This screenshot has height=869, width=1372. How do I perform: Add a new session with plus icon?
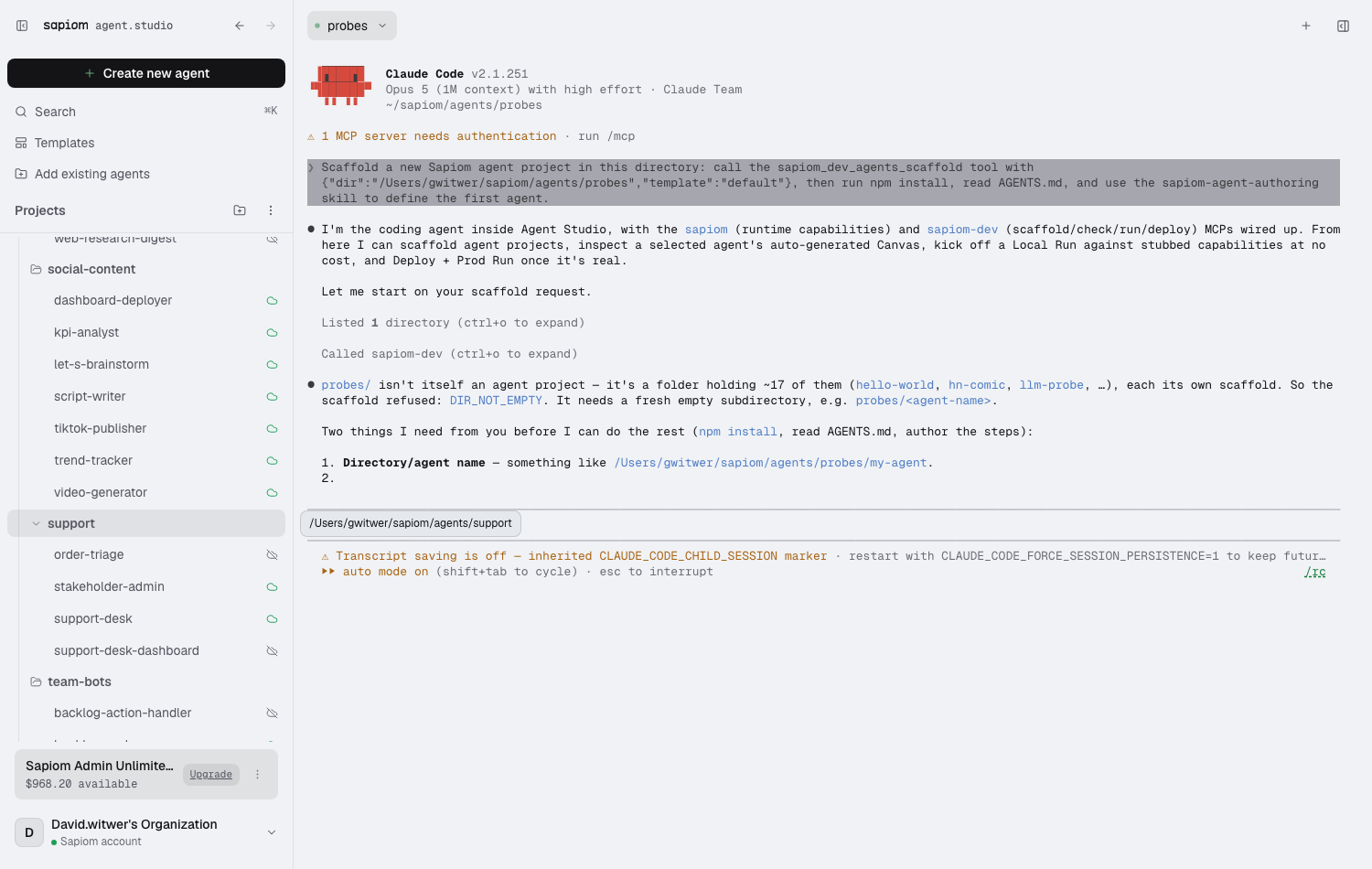[1306, 26]
